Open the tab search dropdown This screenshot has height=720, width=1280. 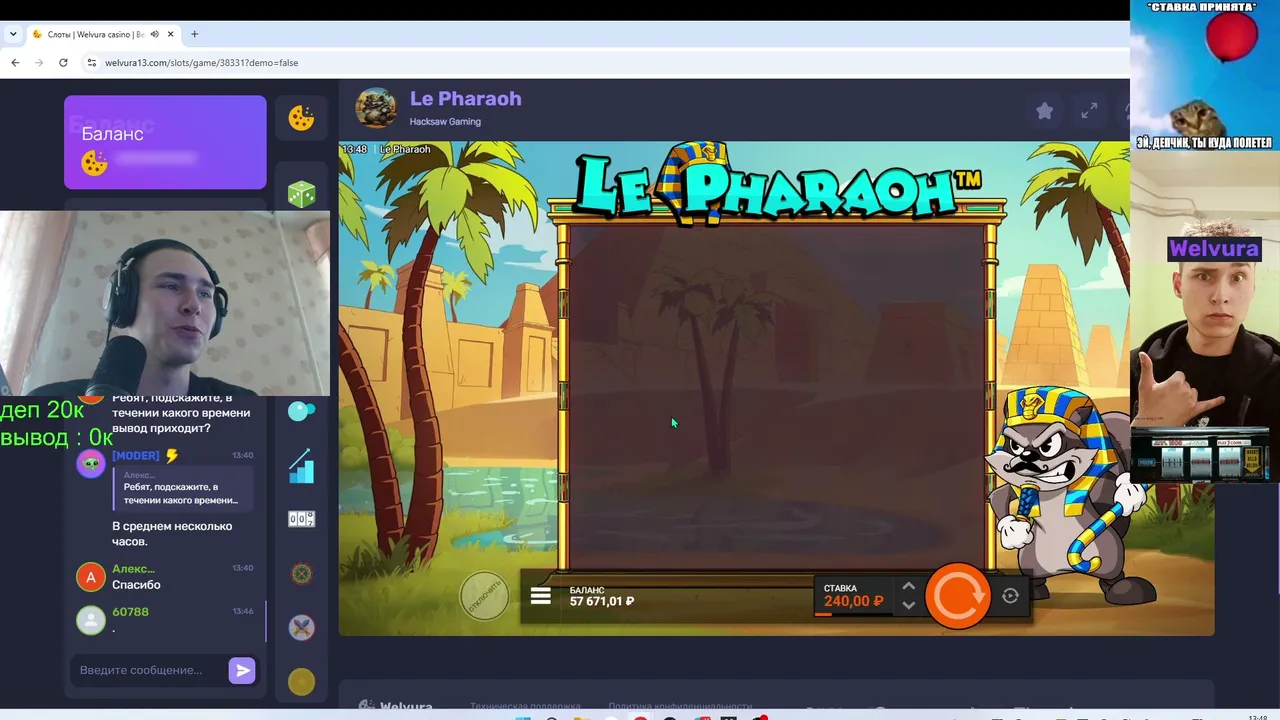[13, 34]
